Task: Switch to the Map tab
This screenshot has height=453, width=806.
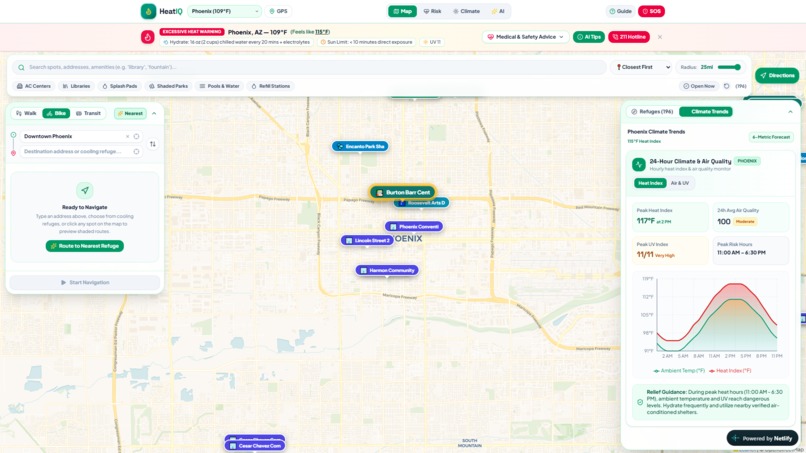Action: click(x=402, y=11)
